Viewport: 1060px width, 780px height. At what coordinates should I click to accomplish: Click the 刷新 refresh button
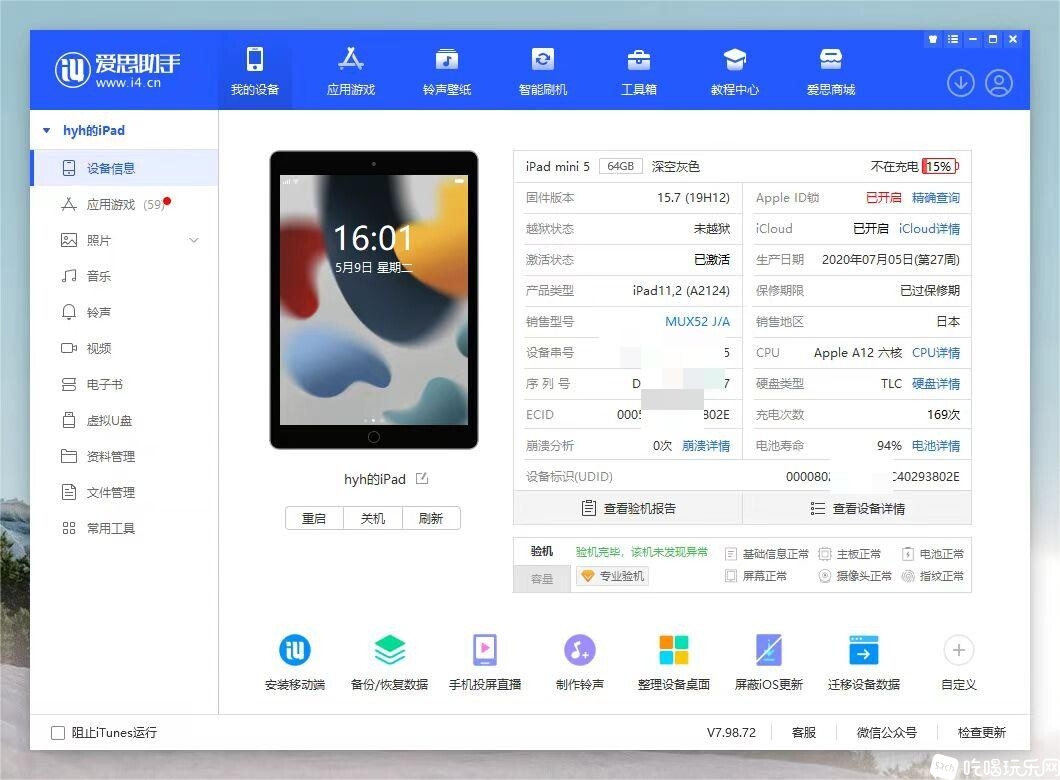431,518
